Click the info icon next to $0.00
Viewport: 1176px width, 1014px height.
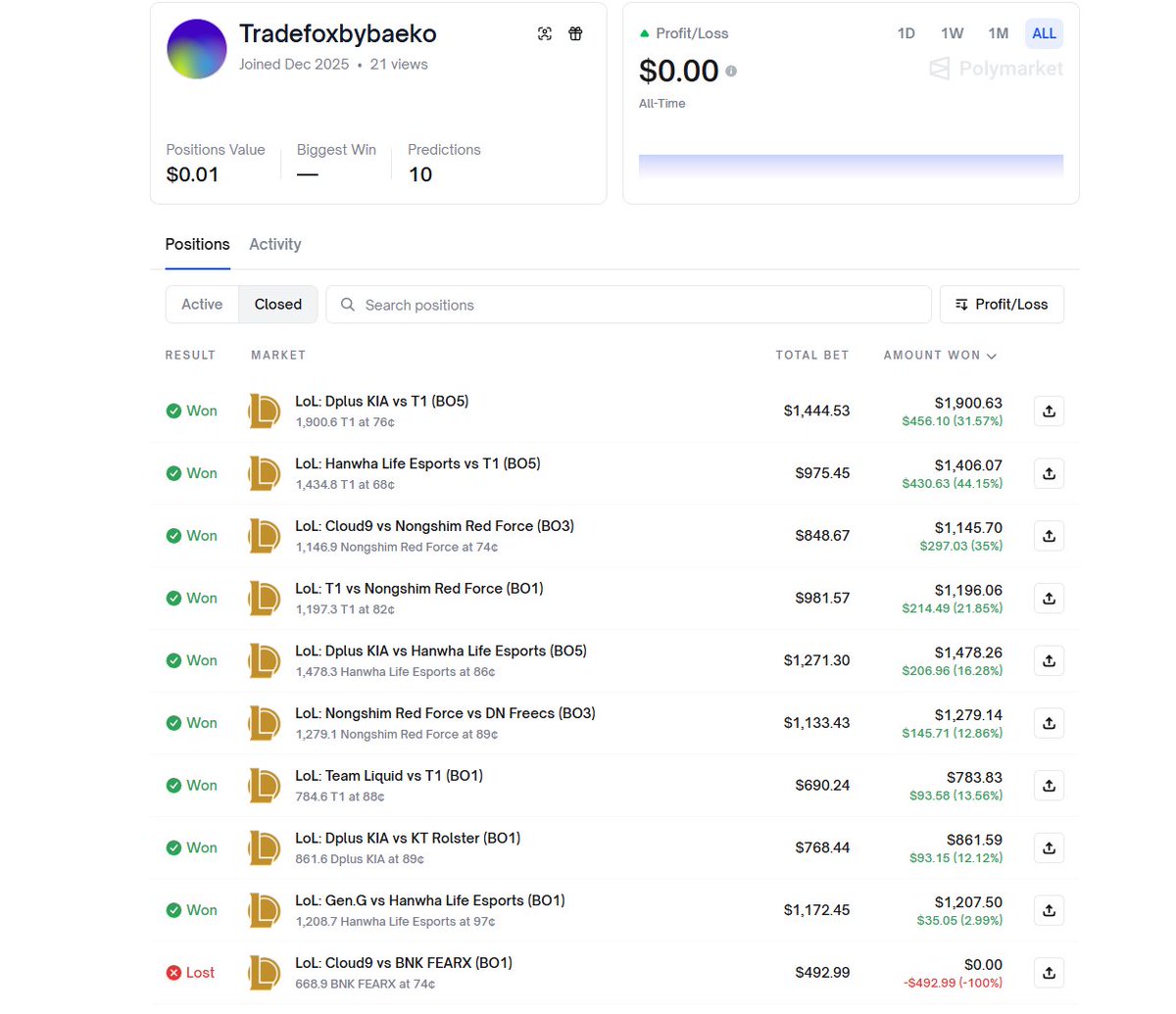coord(731,71)
